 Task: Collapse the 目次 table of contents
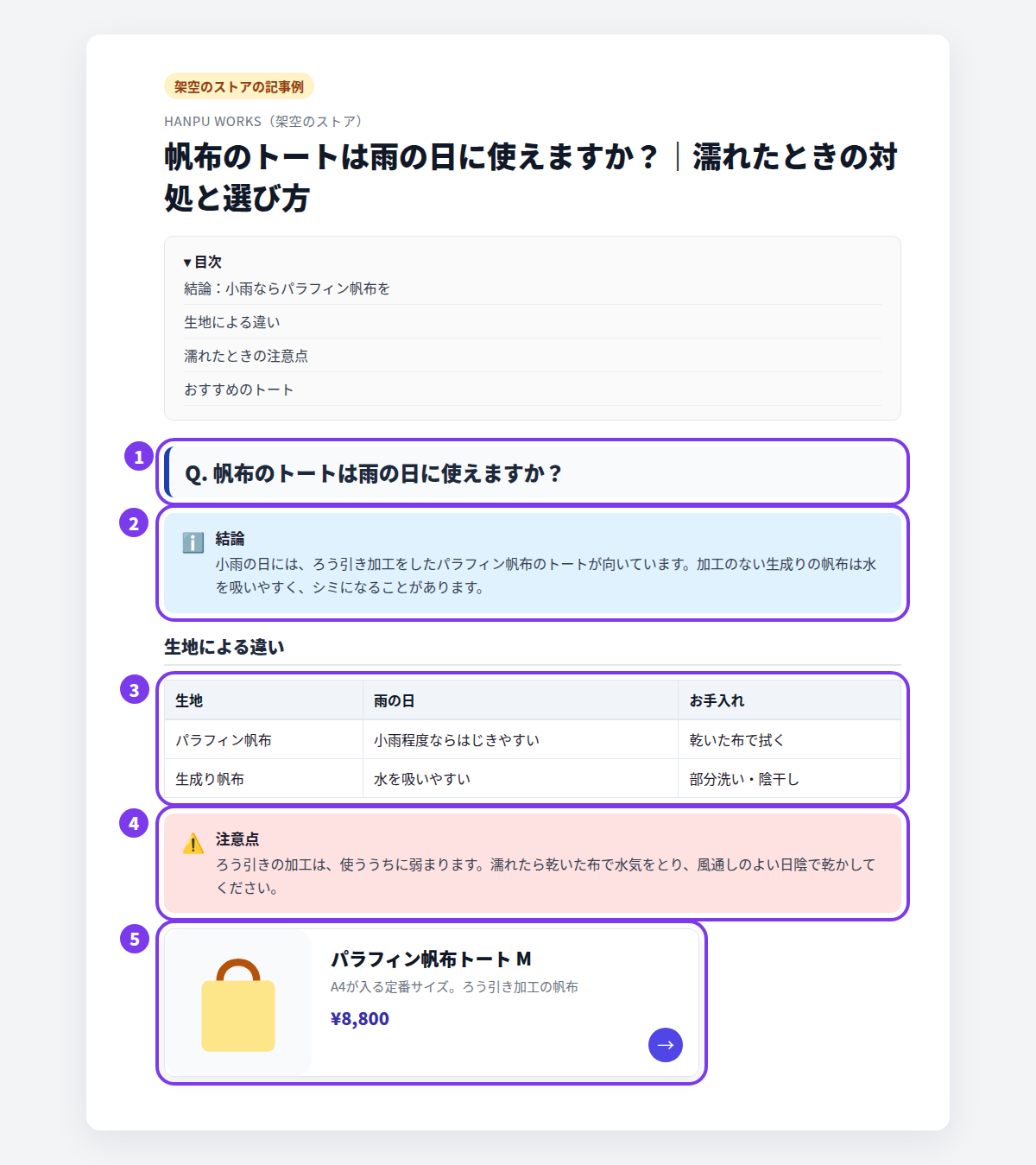point(203,262)
